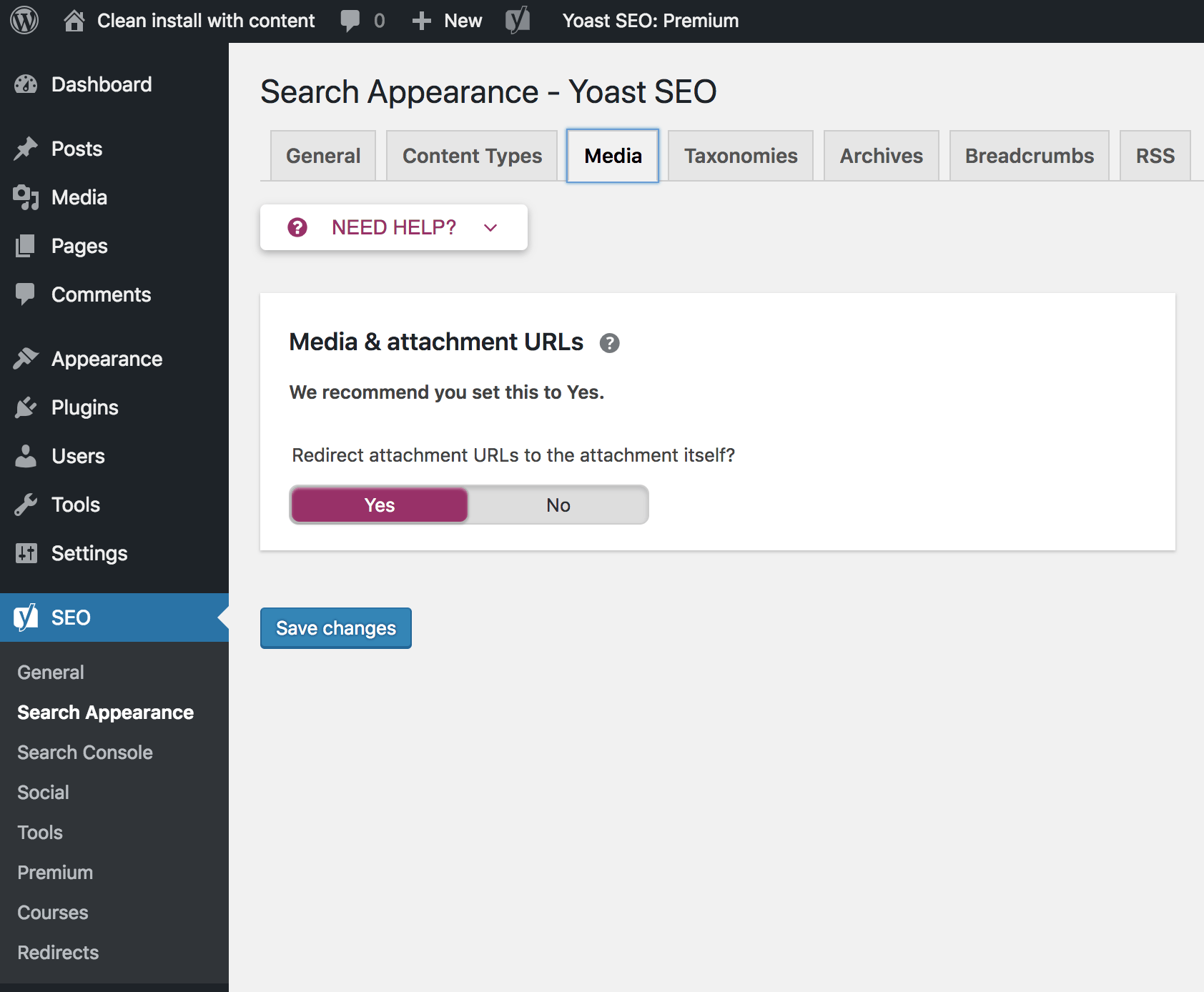The height and width of the screenshot is (992, 1204).
Task: Open Redirects in the SEO submenu
Action: (58, 953)
